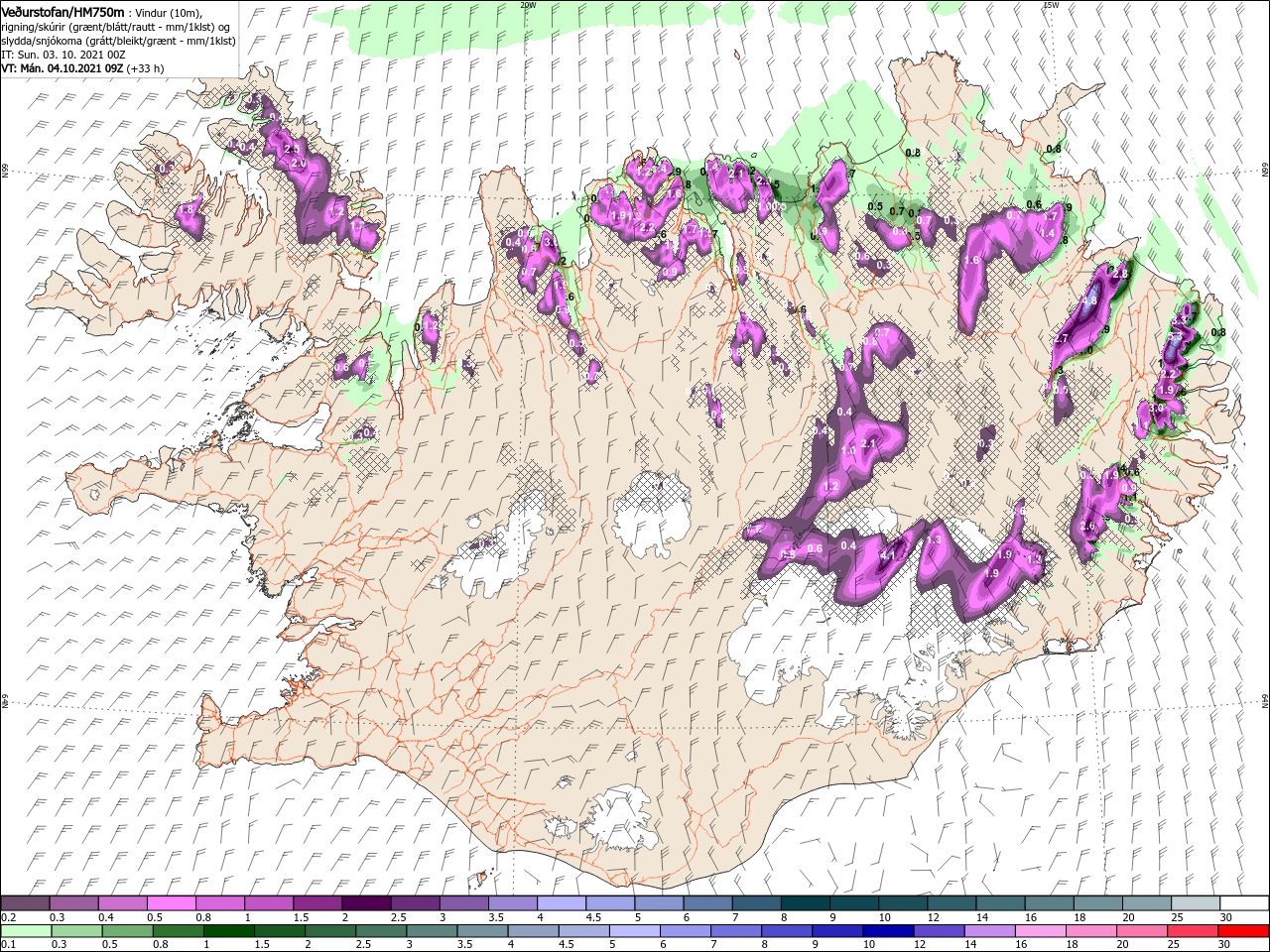Click the '20W' longitude label at the top

pyautogui.click(x=528, y=5)
